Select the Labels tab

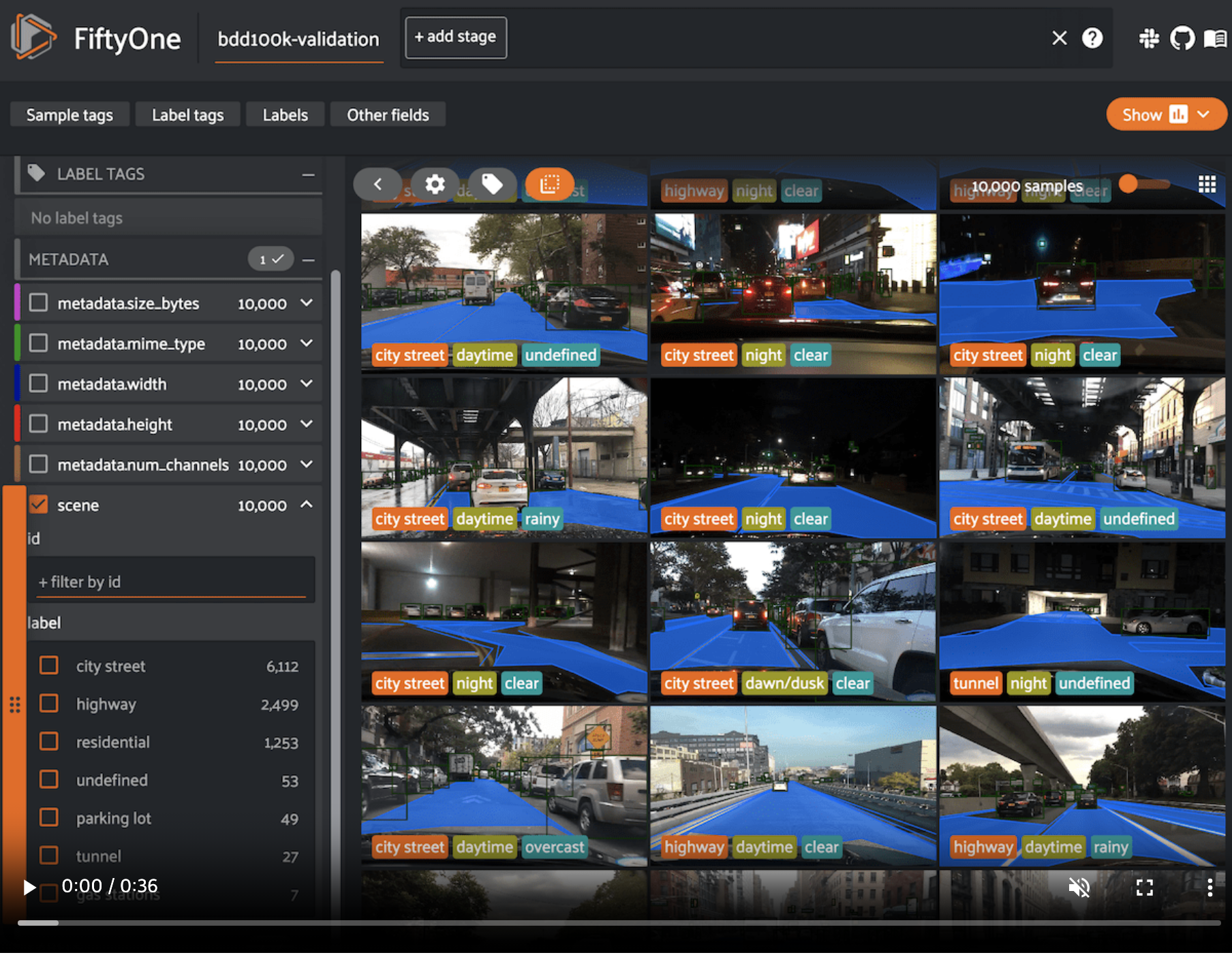click(286, 115)
